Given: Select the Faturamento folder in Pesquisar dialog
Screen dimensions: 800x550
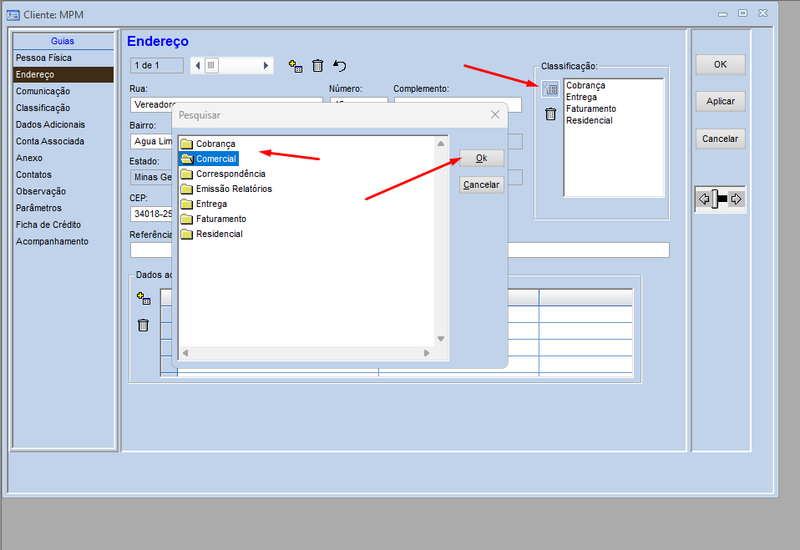Looking at the screenshot, I should pyautogui.click(x=213, y=219).
